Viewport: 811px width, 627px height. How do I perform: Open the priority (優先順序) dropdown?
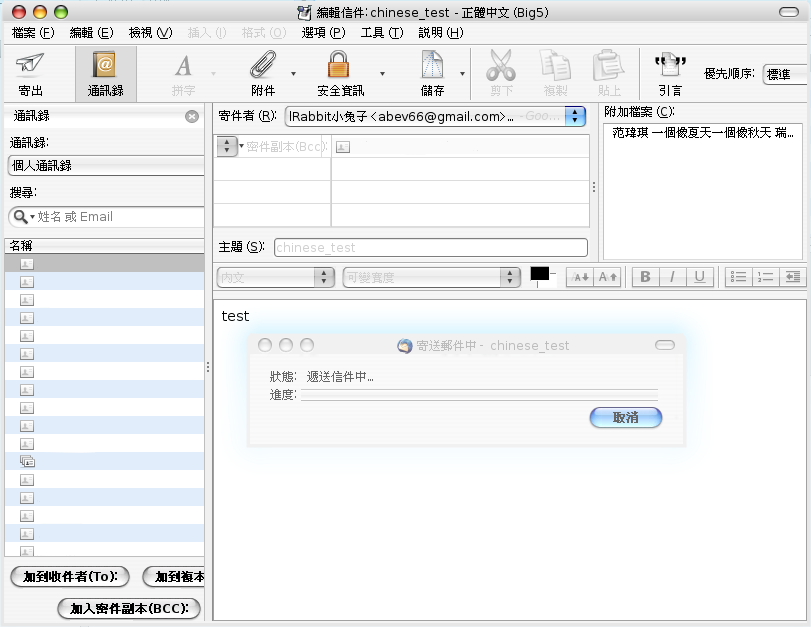coord(785,74)
